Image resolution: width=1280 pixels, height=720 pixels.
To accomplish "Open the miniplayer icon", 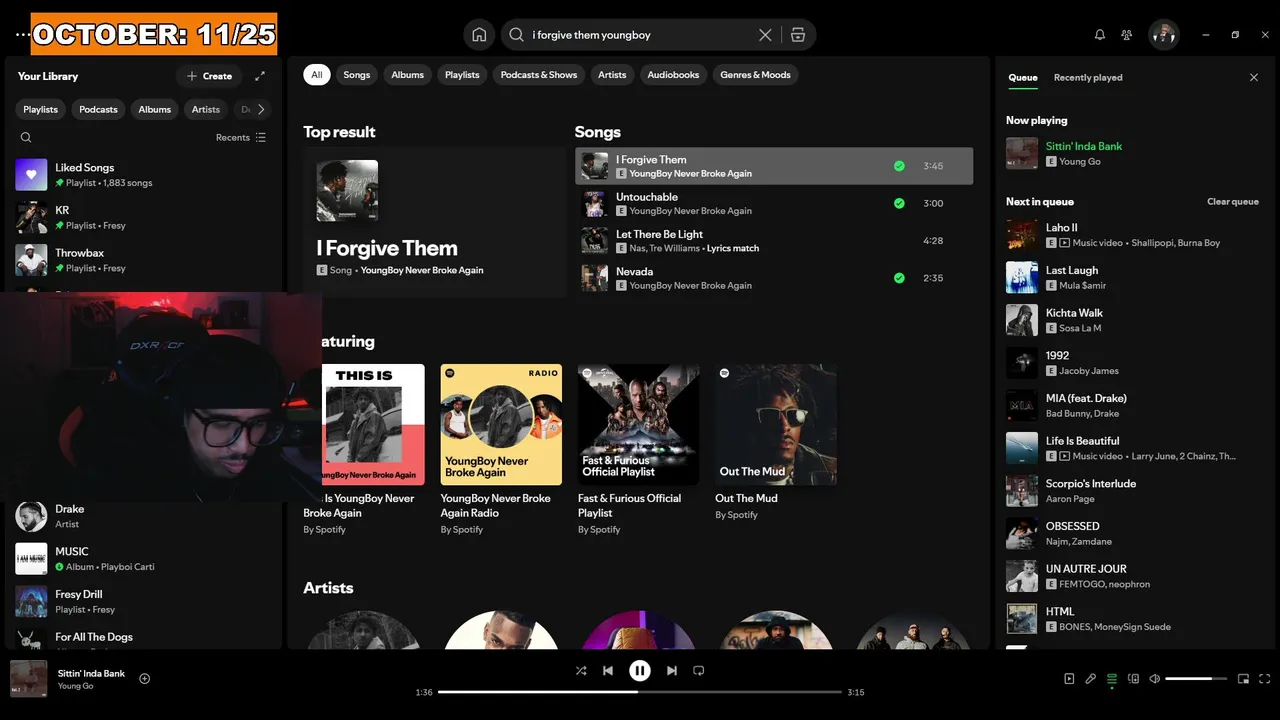I will [x=1243, y=679].
